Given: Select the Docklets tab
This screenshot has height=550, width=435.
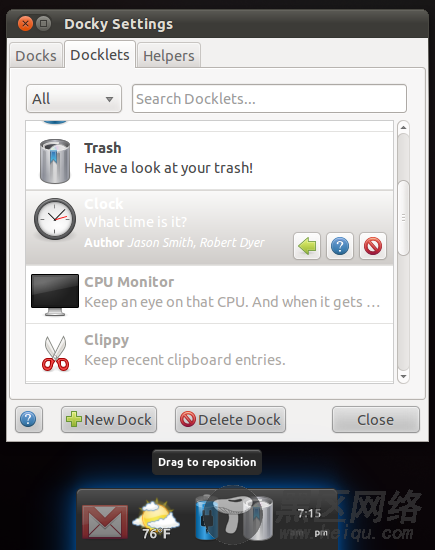Looking at the screenshot, I should [100, 55].
